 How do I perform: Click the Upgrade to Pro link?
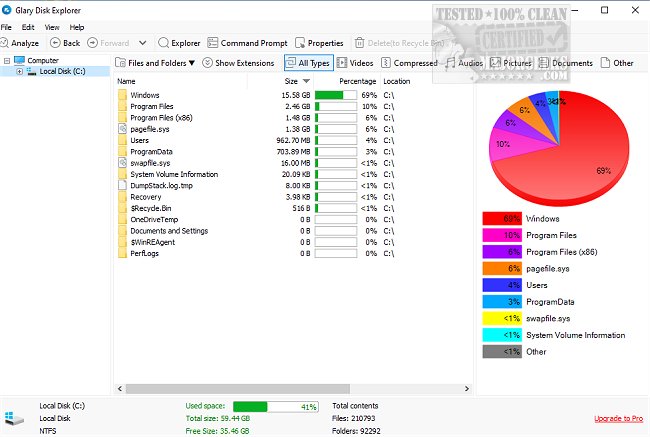618,418
